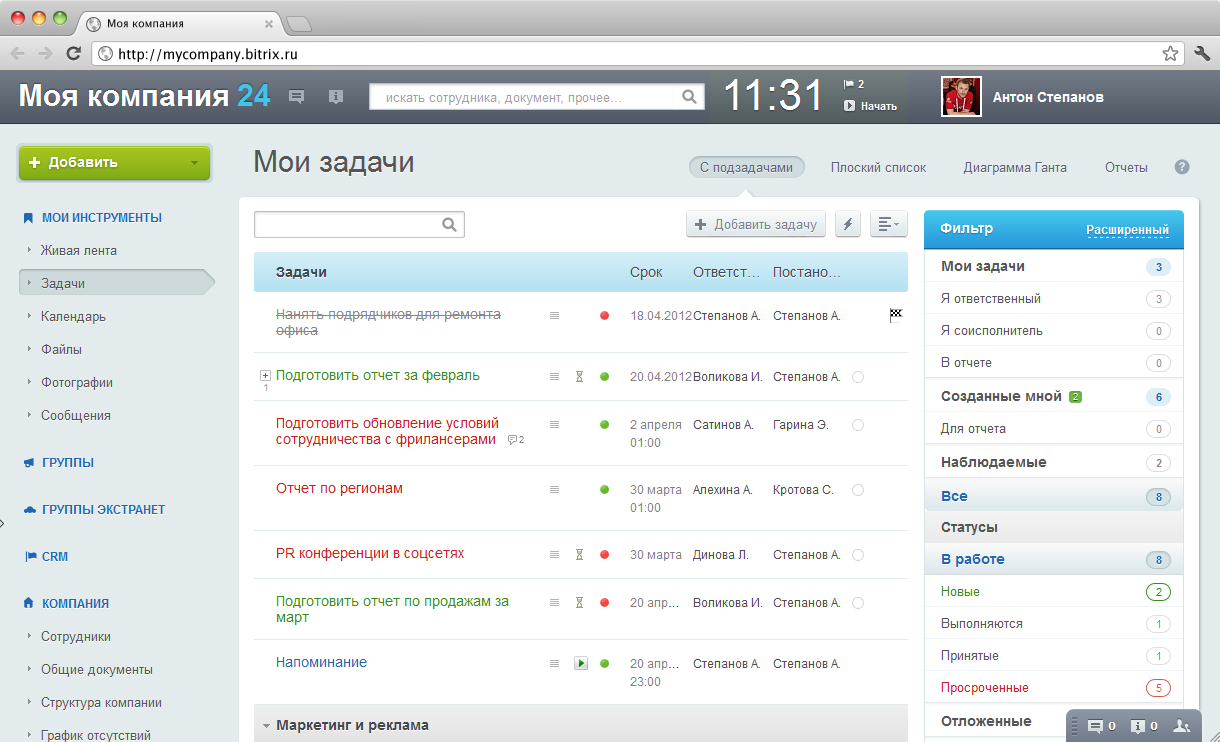
Task: Switch to Плоский список view
Action: tap(878, 168)
